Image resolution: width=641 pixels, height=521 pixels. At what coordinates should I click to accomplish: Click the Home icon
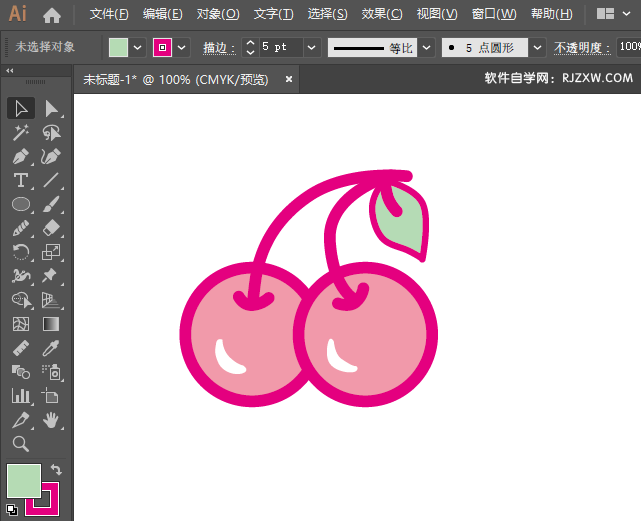coord(52,15)
